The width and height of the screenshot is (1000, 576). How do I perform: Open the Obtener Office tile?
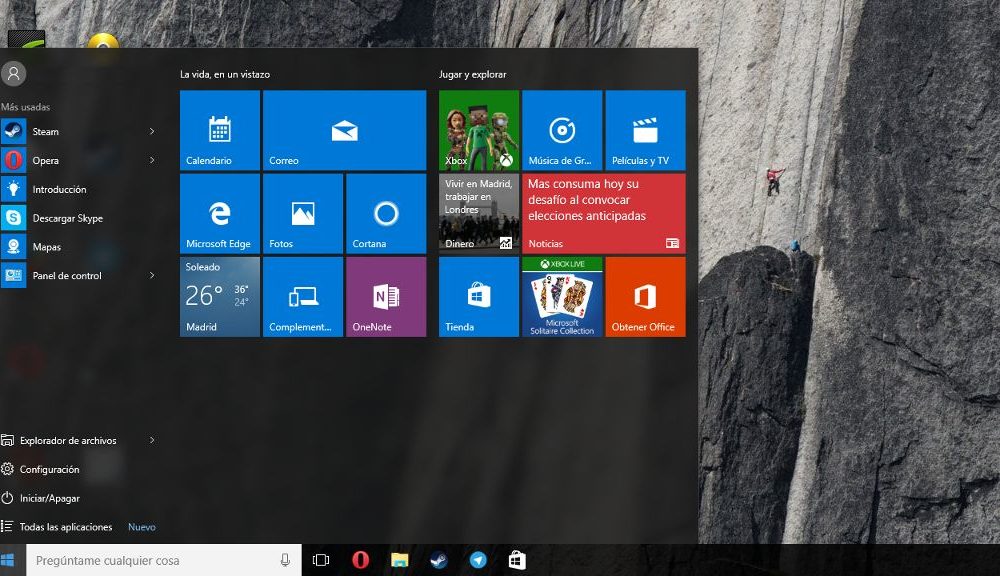point(645,297)
